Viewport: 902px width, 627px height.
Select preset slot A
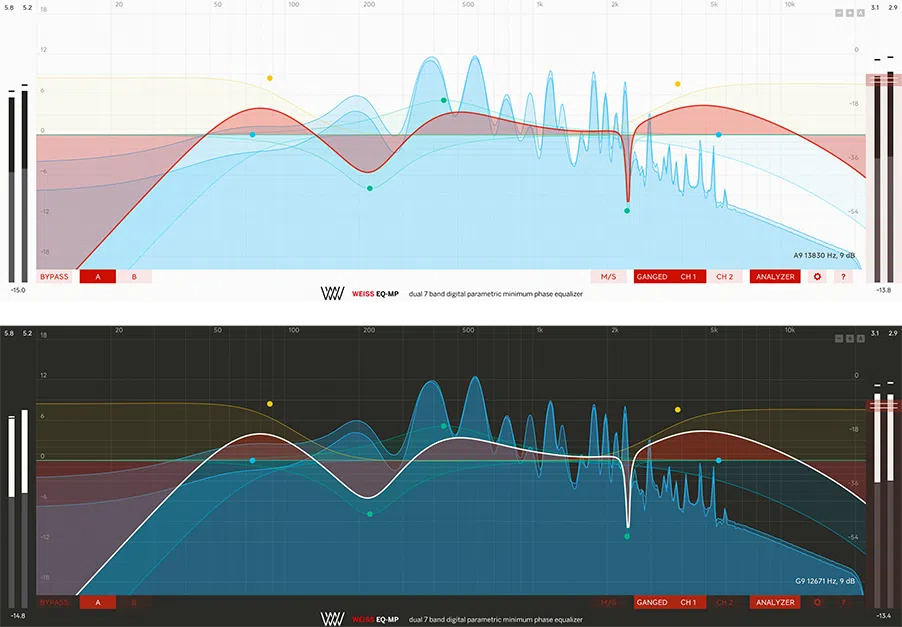(97, 276)
